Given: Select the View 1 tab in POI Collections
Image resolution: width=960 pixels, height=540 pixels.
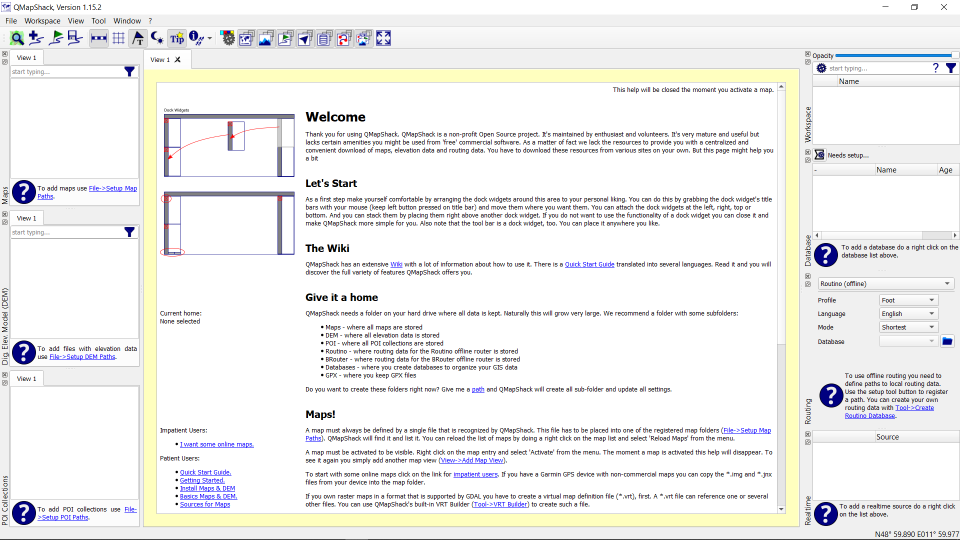Looking at the screenshot, I should point(26,378).
